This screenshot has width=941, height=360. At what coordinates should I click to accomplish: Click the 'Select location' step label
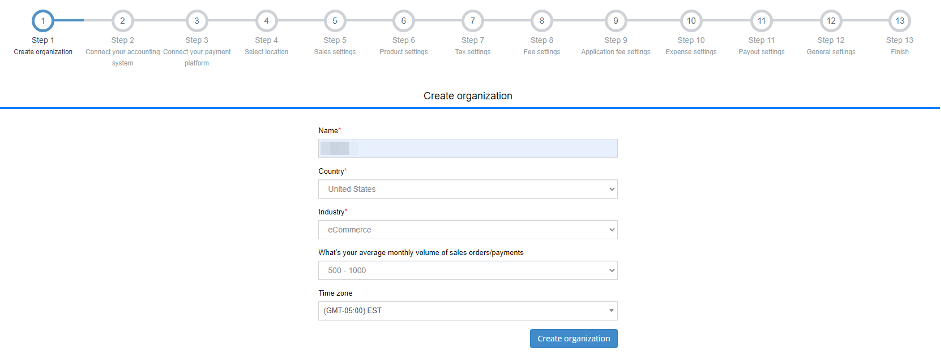[266, 52]
